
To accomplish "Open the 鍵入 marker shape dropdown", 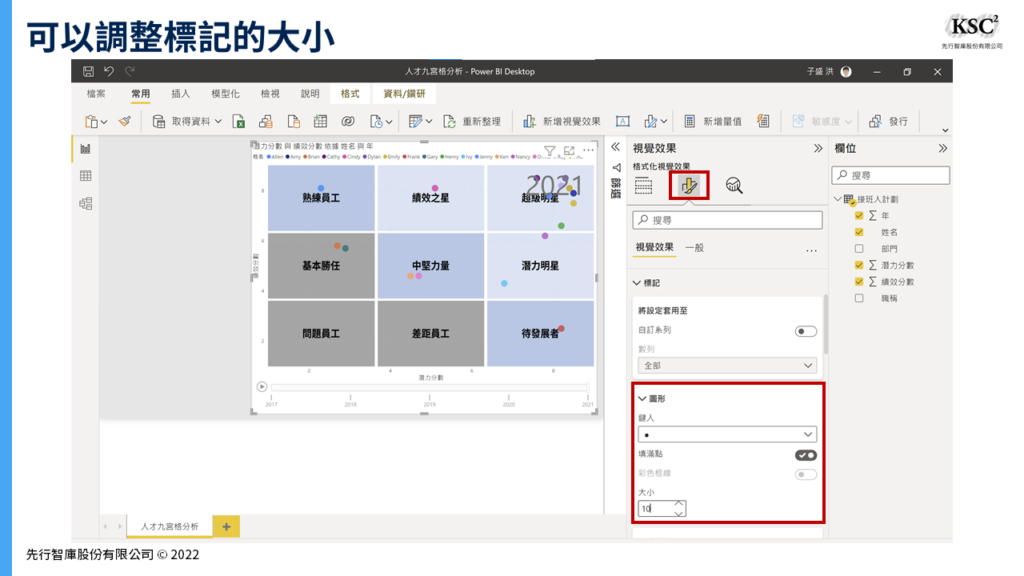I will point(727,434).
